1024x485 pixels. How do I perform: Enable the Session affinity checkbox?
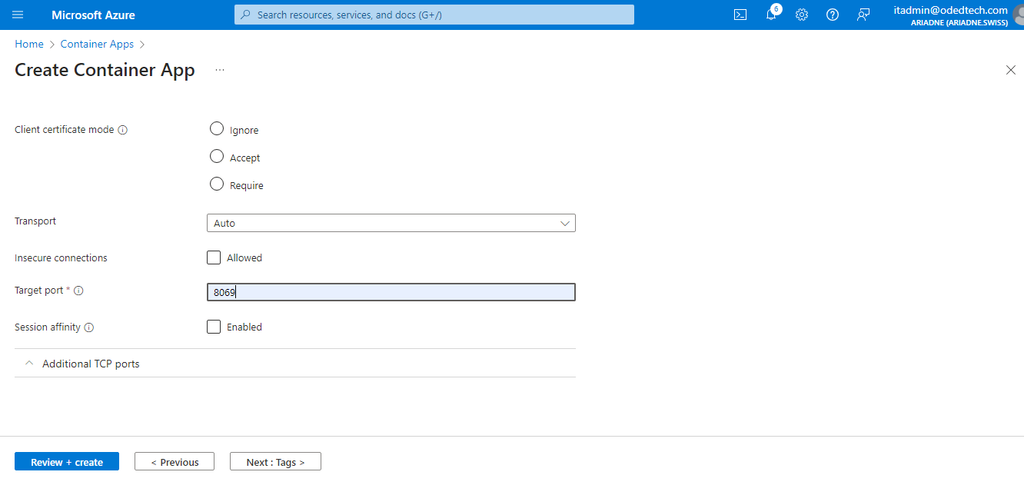[214, 327]
